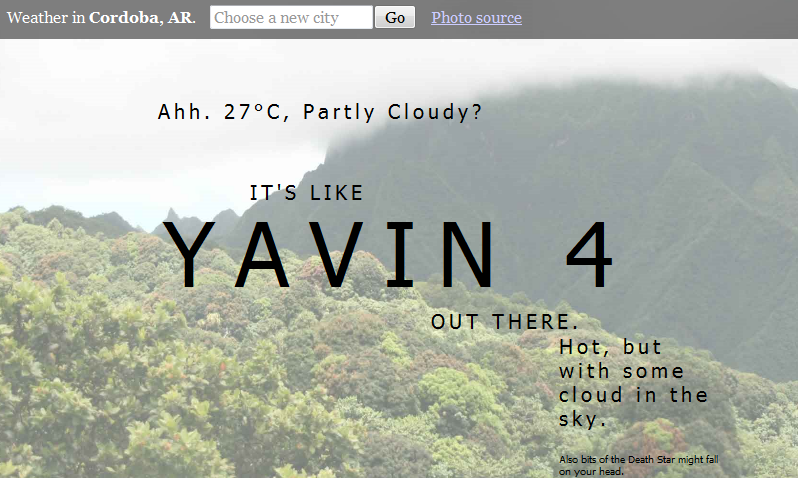Click the words cloud in the
Screen dimensions: 798x478
coord(633,395)
